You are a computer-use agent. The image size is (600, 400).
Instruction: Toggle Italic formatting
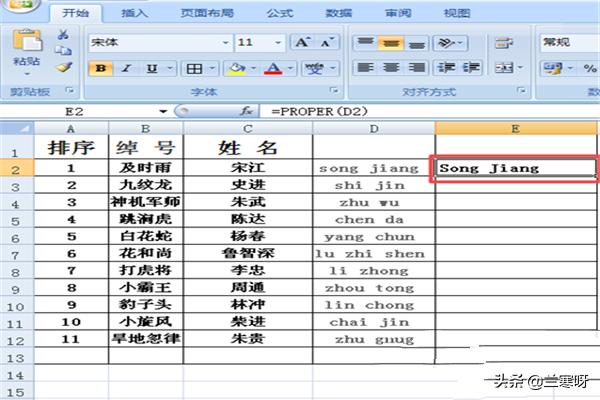tap(126, 69)
